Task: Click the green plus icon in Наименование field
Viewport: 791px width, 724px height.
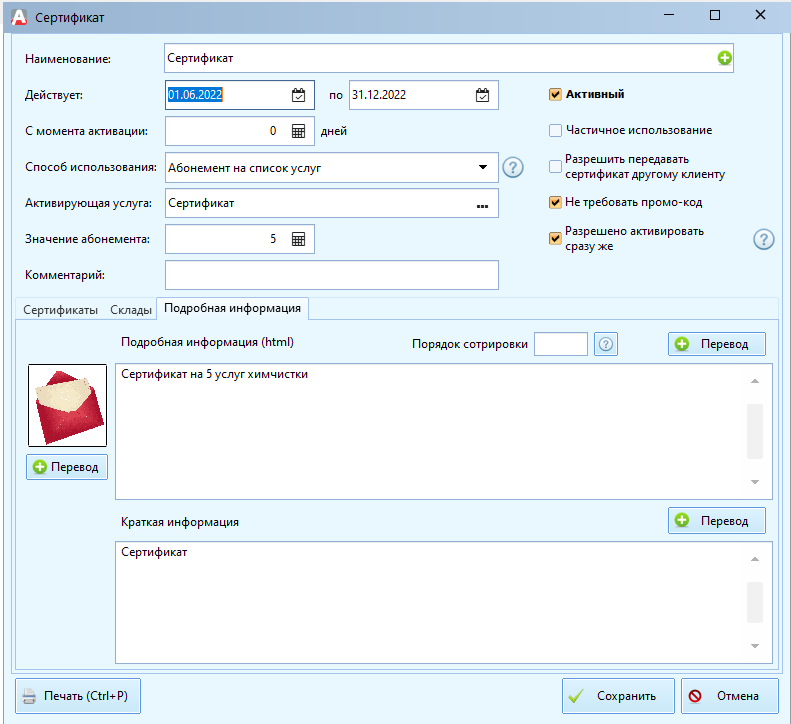Action: (724, 58)
